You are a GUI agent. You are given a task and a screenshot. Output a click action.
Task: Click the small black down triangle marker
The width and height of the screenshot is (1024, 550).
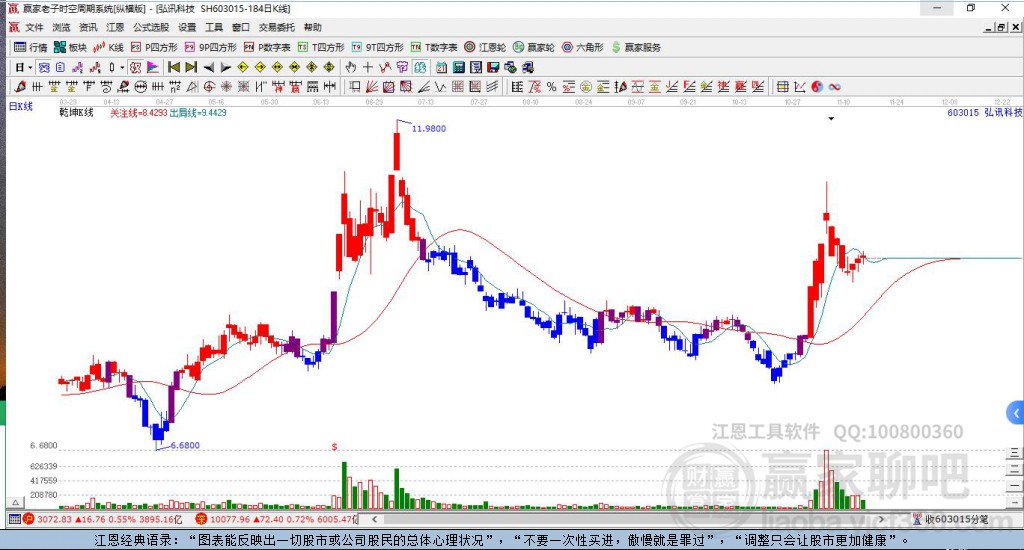pyautogui.click(x=831, y=119)
